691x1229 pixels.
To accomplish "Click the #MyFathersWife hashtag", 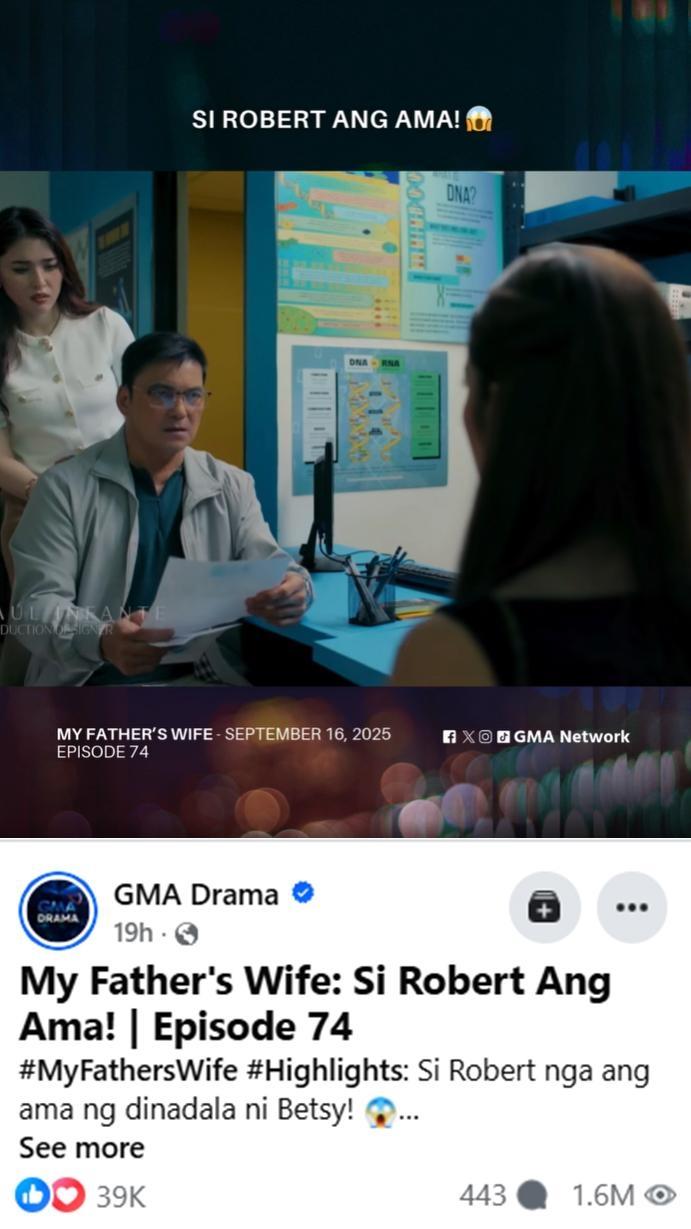I will tap(128, 1071).
